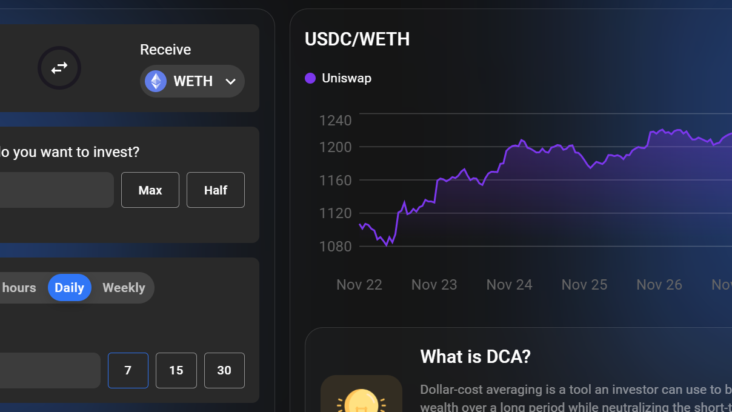Click the Uniswap legend label
The image size is (732, 412).
(346, 78)
